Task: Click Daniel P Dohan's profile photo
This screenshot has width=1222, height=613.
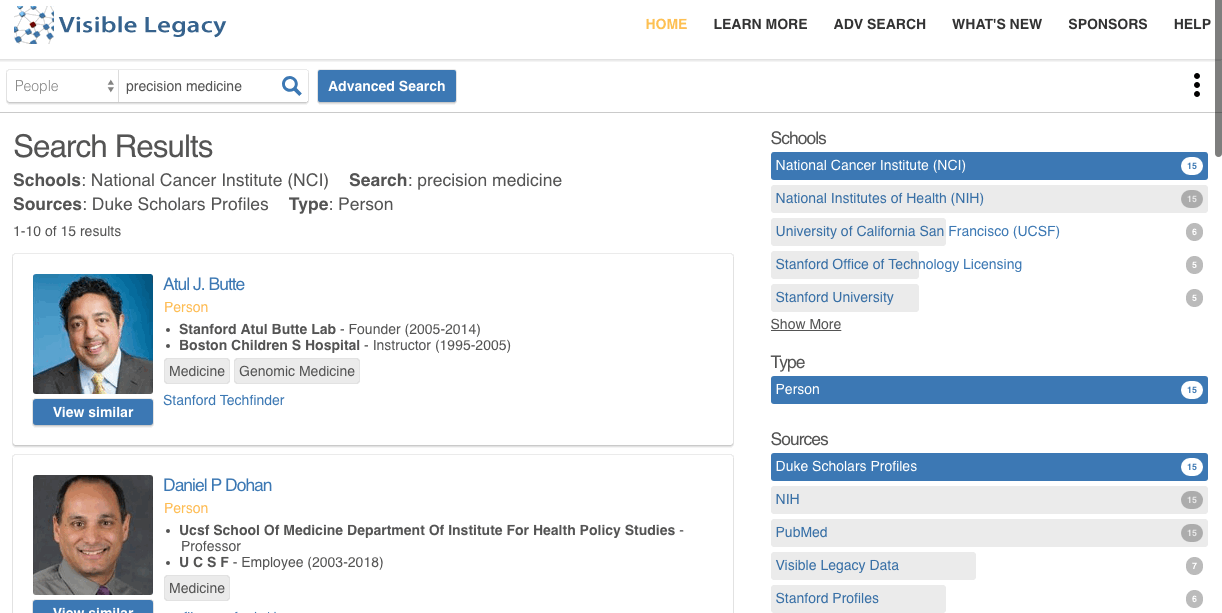Action: click(x=93, y=535)
